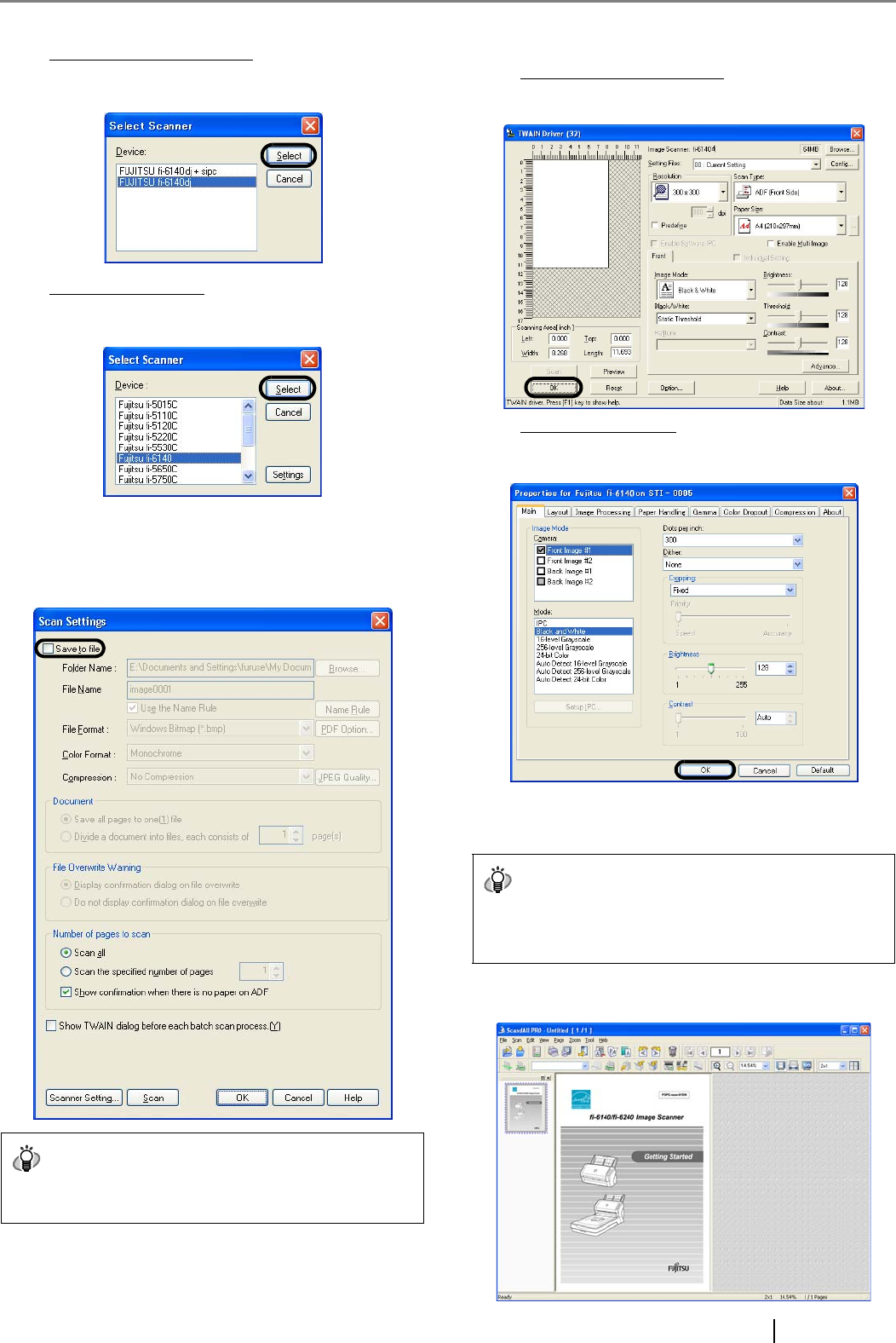Open the Tool menu in ScandAll PRO
This screenshot has width=896, height=1343.
589,1040
